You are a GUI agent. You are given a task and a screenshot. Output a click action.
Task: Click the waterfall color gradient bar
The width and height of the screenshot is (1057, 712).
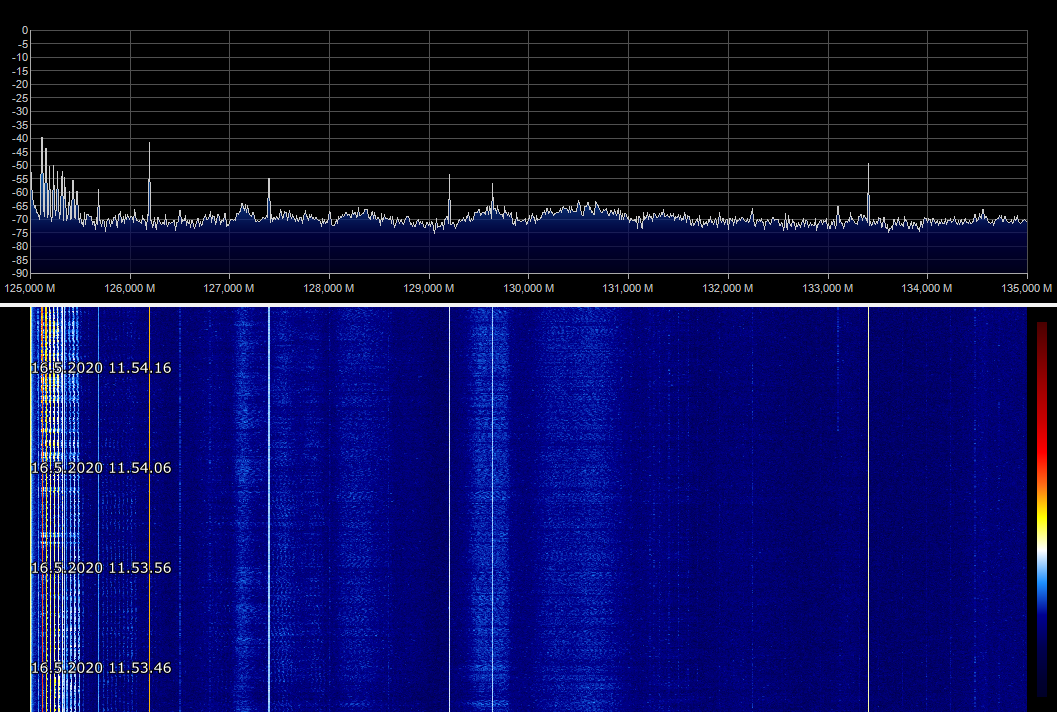(x=1042, y=508)
